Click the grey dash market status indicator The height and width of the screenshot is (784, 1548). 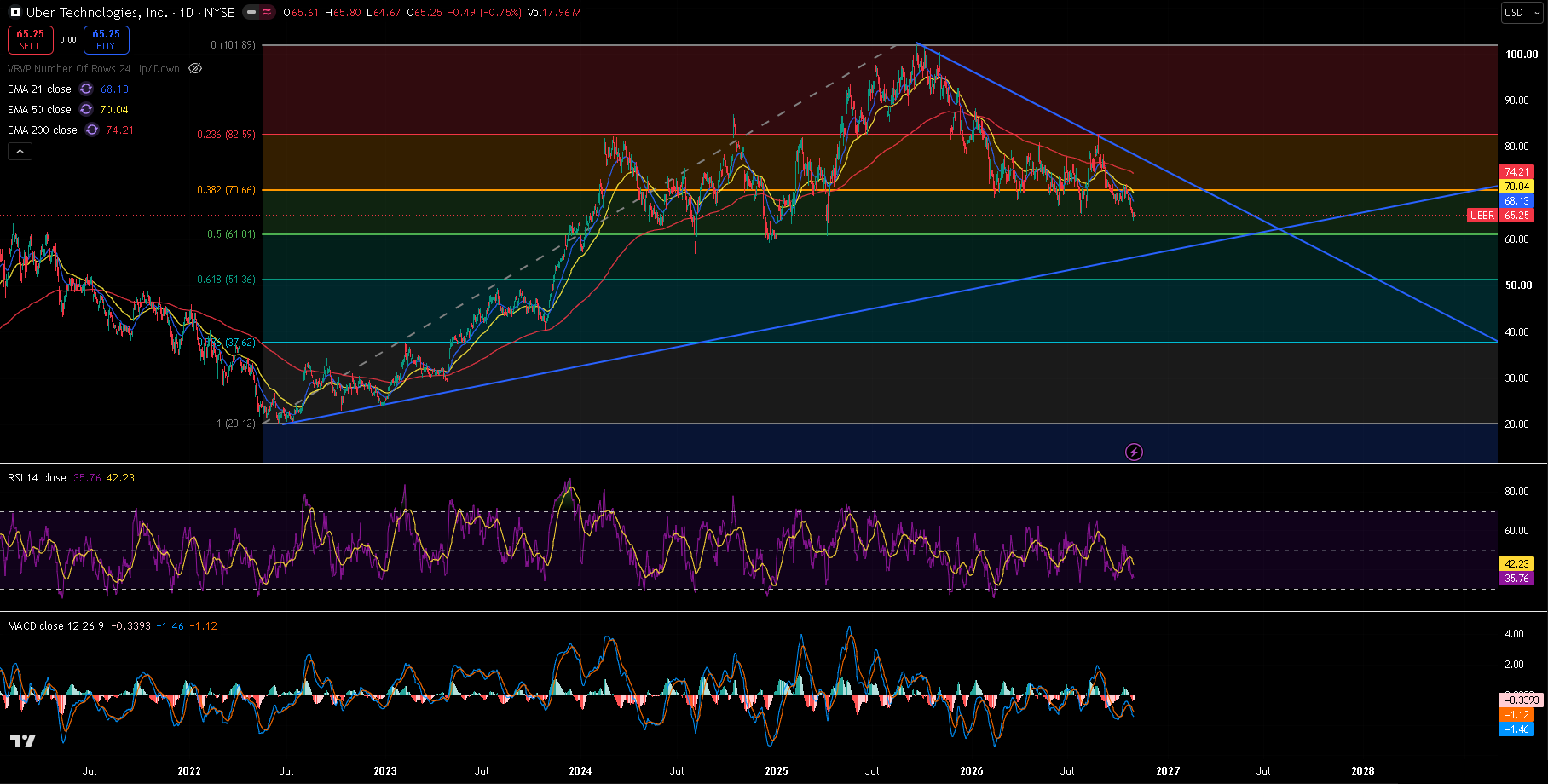(x=251, y=13)
